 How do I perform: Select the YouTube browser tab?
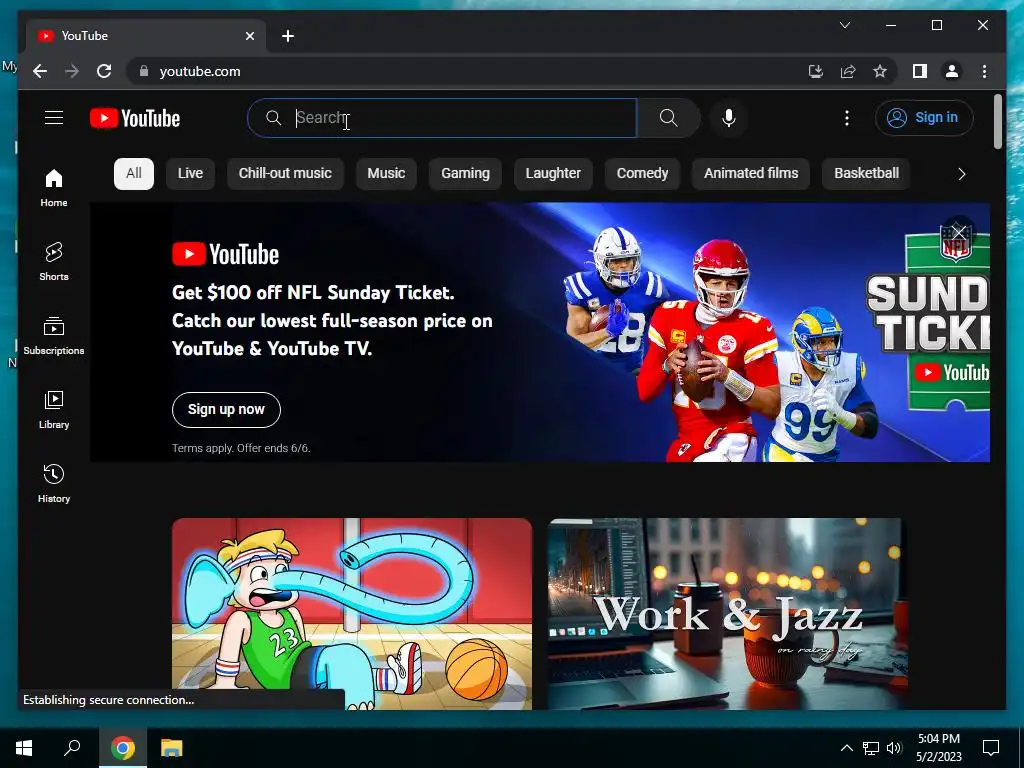145,36
